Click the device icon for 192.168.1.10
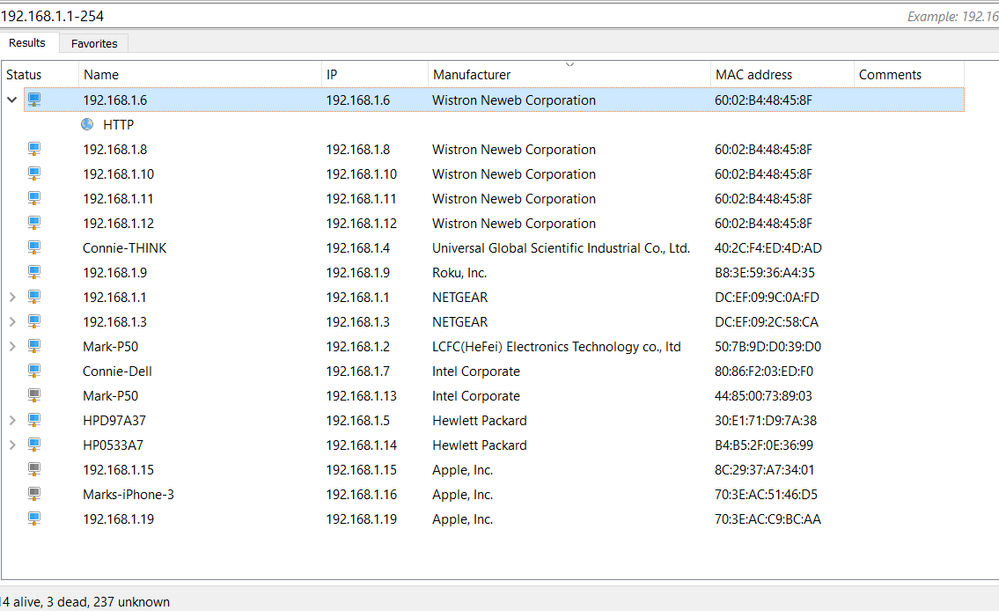The image size is (999, 611). 34,173
